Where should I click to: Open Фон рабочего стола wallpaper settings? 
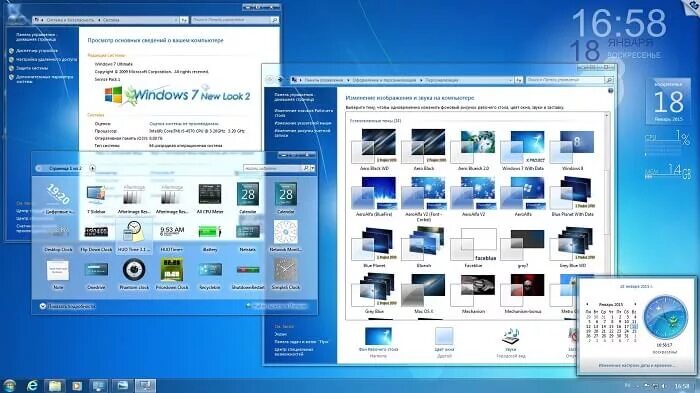coord(378,342)
